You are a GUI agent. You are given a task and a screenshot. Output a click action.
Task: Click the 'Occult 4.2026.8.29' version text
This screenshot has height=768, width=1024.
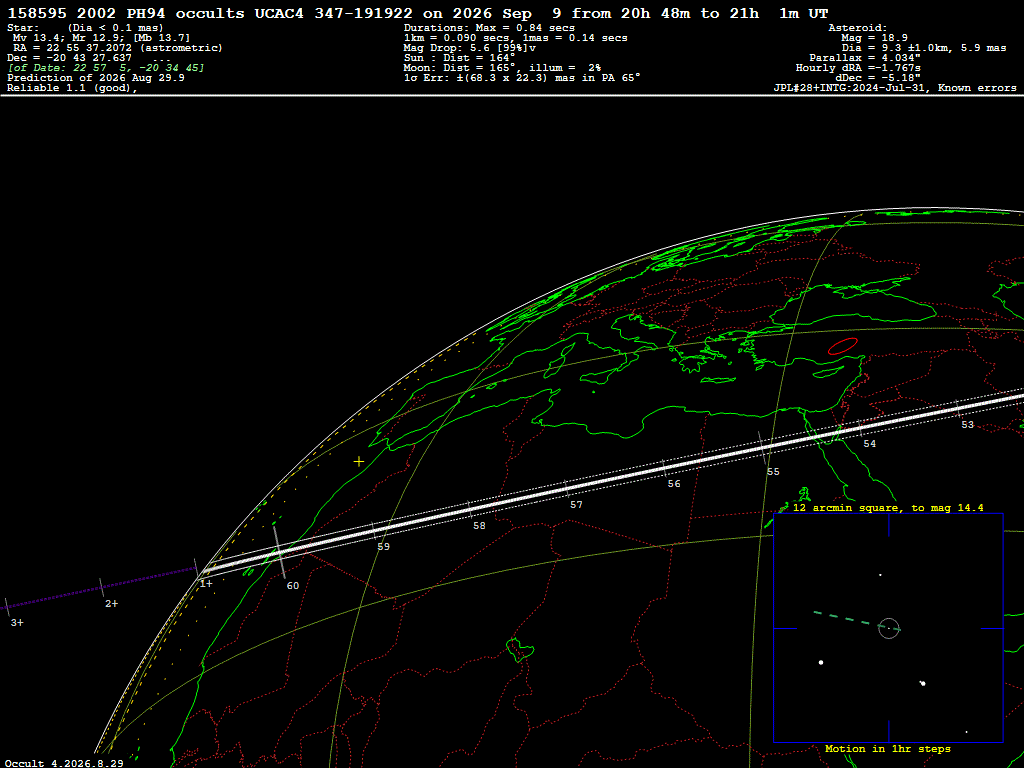64,763
